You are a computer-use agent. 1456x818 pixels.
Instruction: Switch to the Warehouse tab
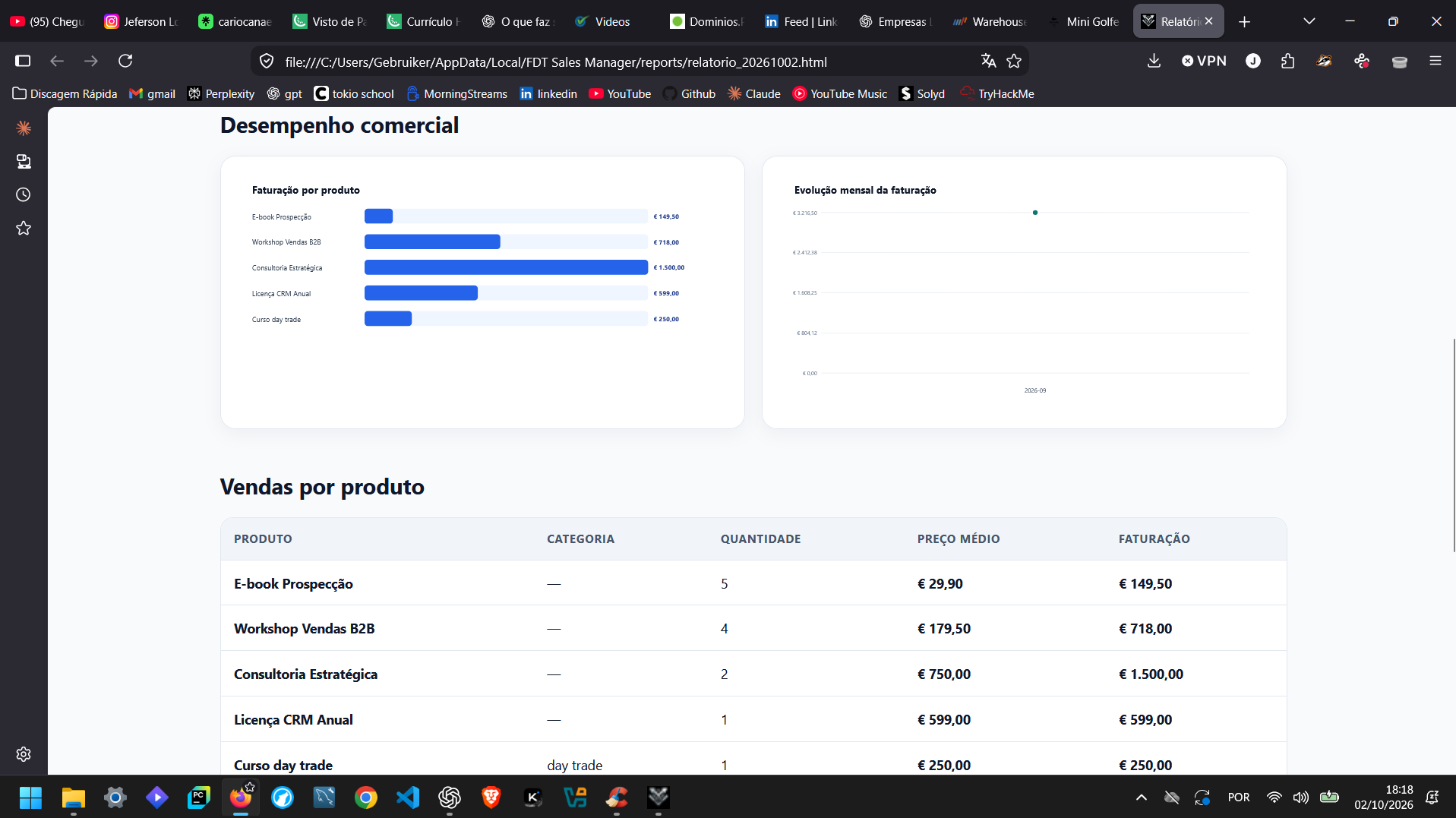(990, 21)
